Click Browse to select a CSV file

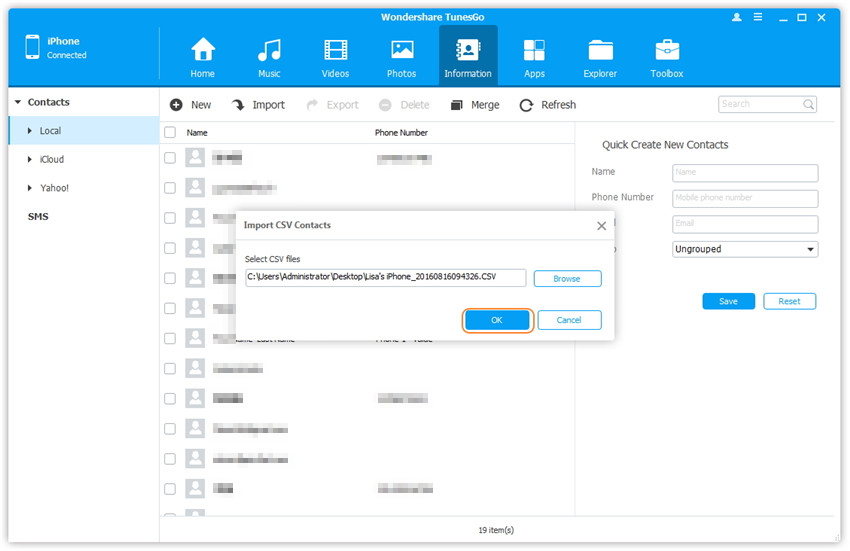(567, 279)
